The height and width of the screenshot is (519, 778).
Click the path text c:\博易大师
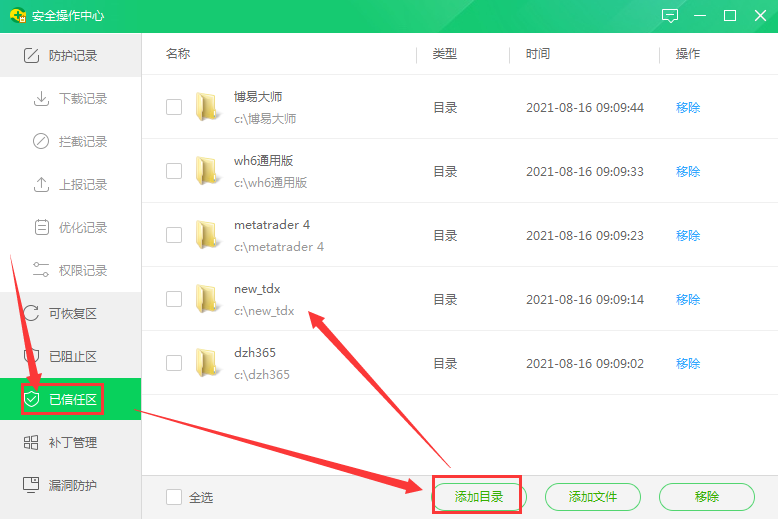pyautogui.click(x=265, y=119)
